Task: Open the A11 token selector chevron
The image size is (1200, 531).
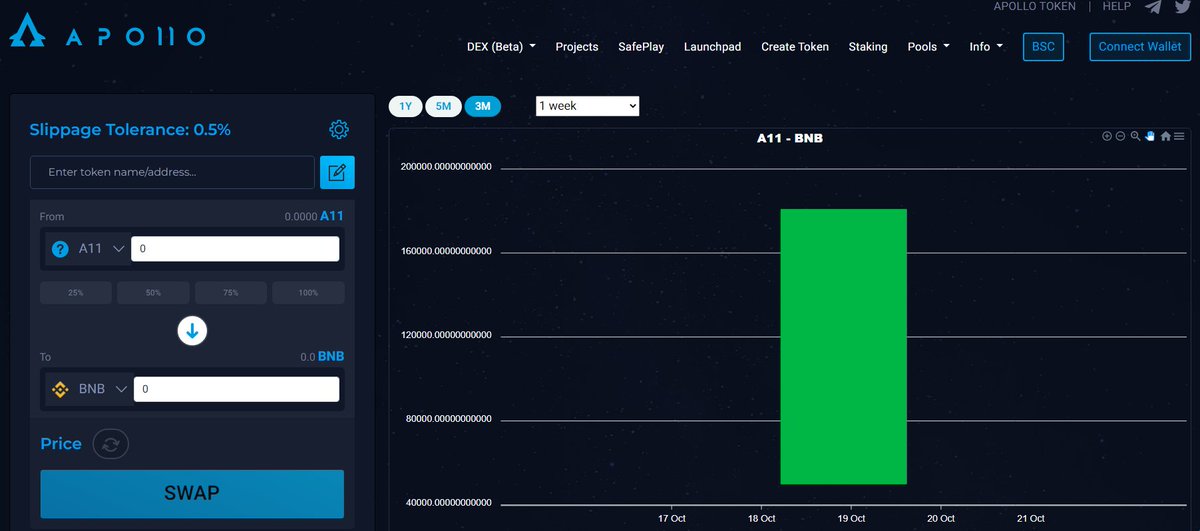Action: pyautogui.click(x=119, y=249)
